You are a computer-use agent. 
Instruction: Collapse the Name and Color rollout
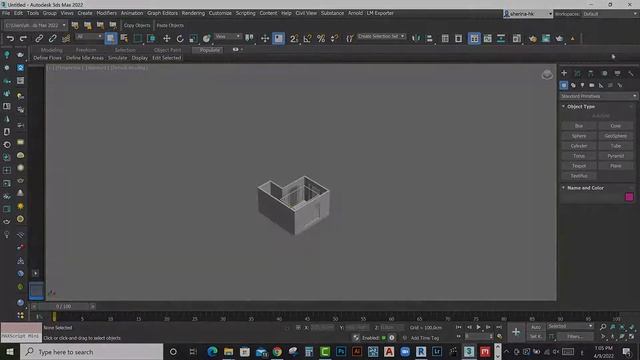coord(584,188)
